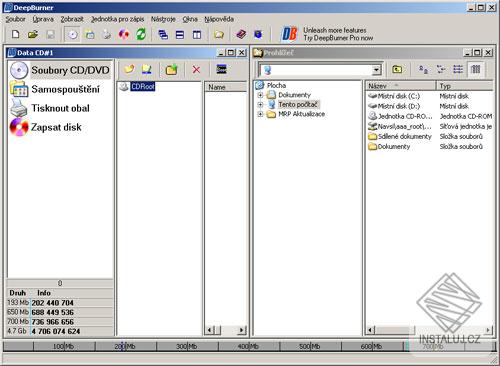The image size is (500, 366).
Task: Open the help book icon
Action: pyautogui.click(x=241, y=34)
